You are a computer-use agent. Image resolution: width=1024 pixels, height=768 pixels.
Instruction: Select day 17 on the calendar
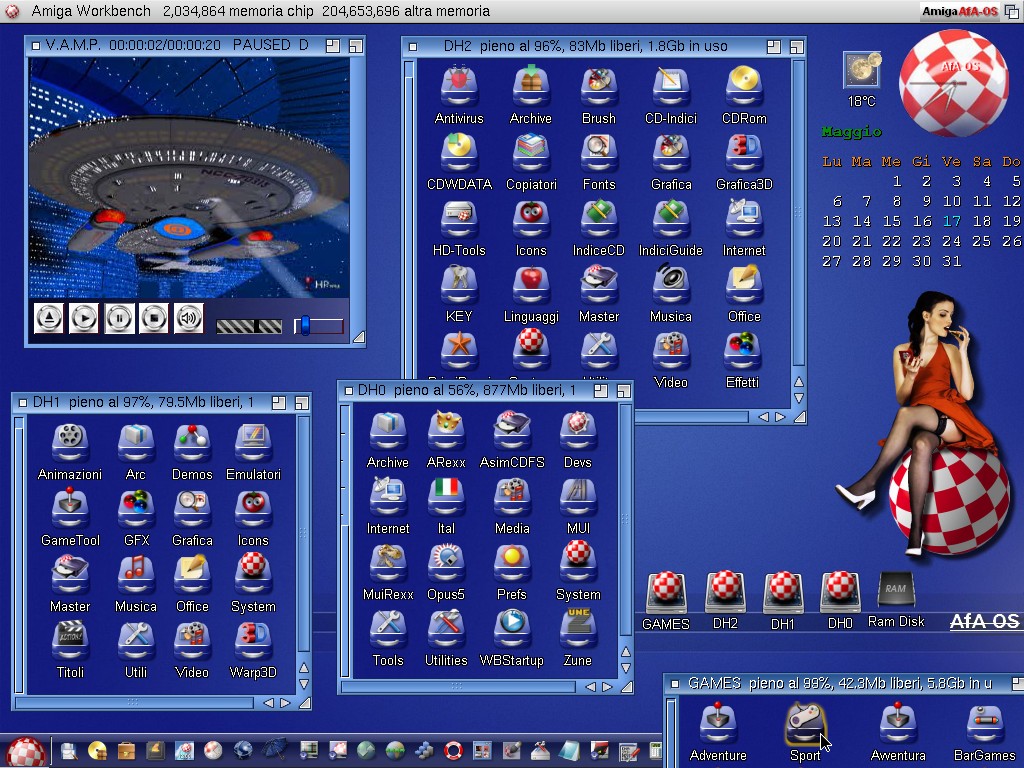tap(951, 221)
